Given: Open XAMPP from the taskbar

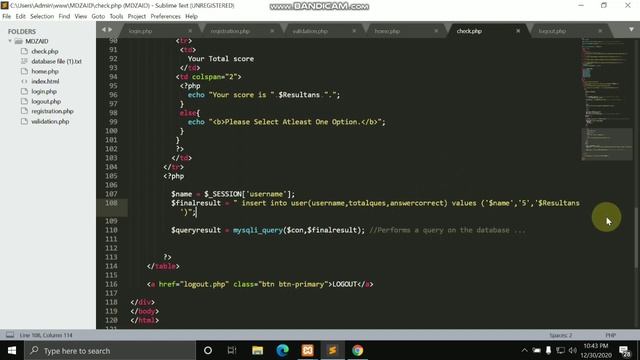Looking at the screenshot, I should (x=307, y=350).
